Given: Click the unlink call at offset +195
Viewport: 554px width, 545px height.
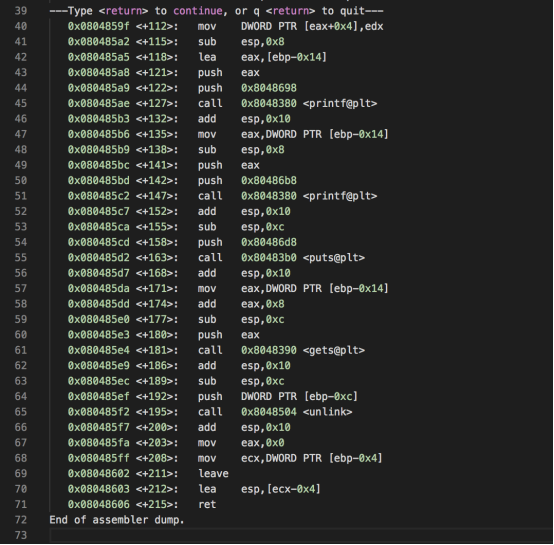Looking at the screenshot, I should [275, 412].
